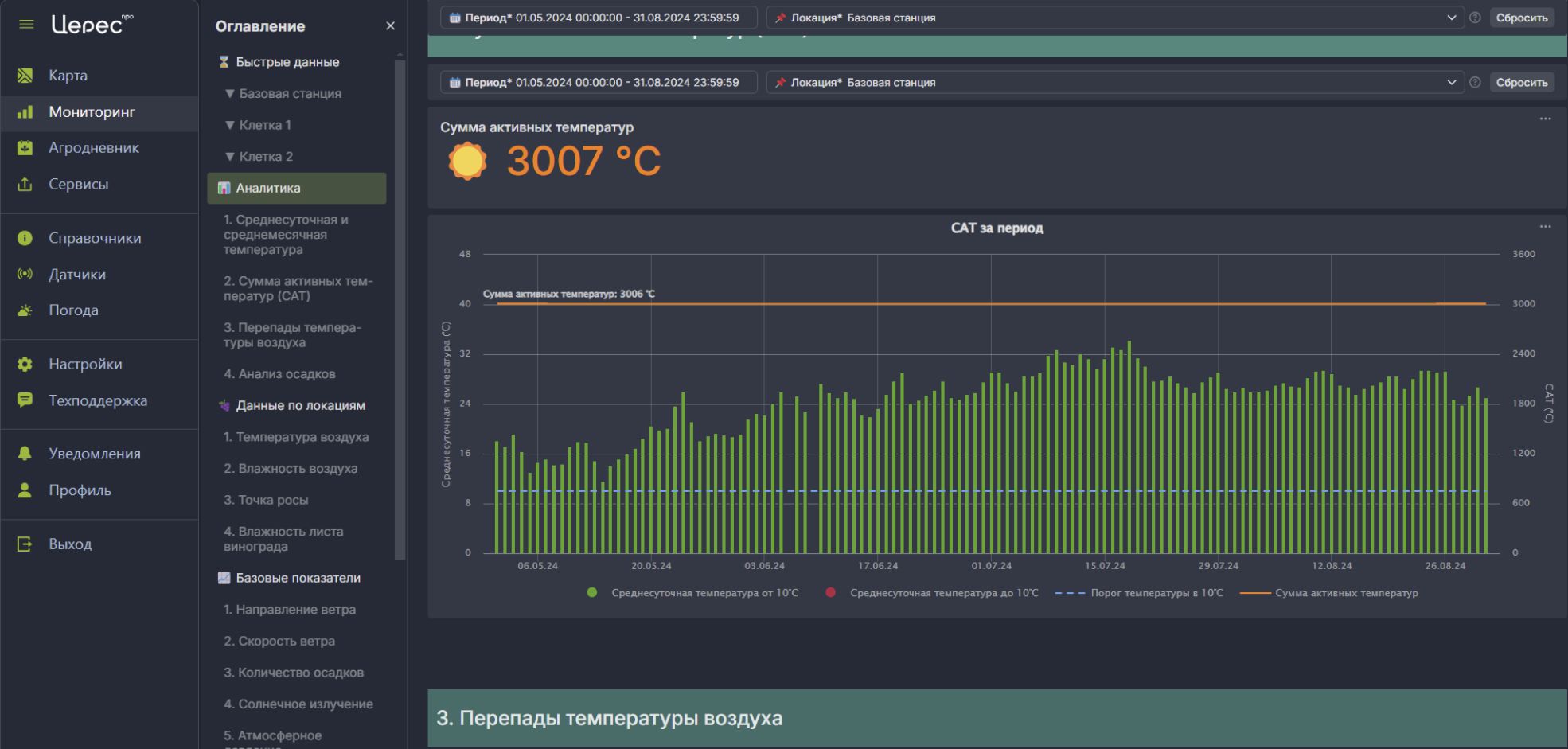Open the Карта map icon
Screen dimensions: 1568x749
click(25, 76)
